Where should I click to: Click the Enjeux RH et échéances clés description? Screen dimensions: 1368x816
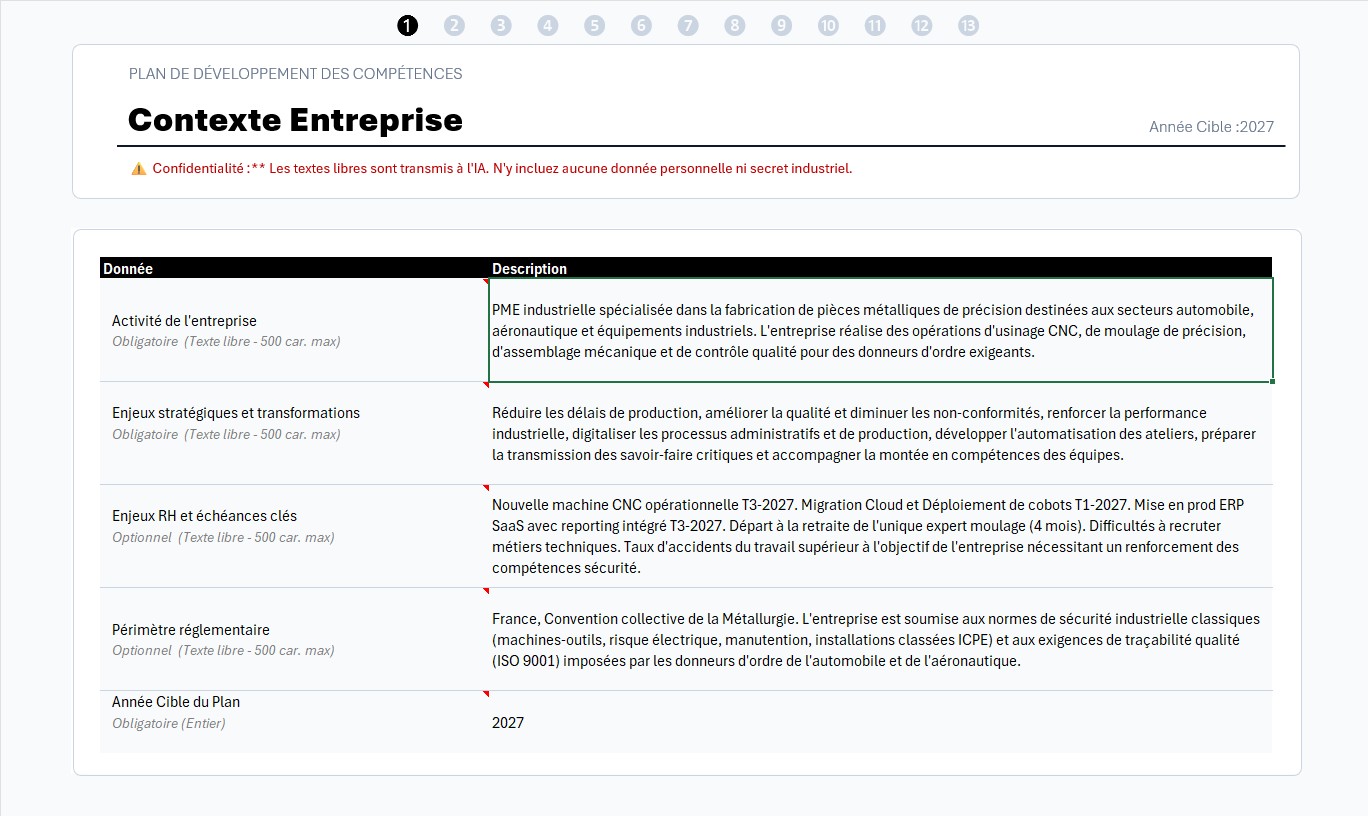[880, 536]
